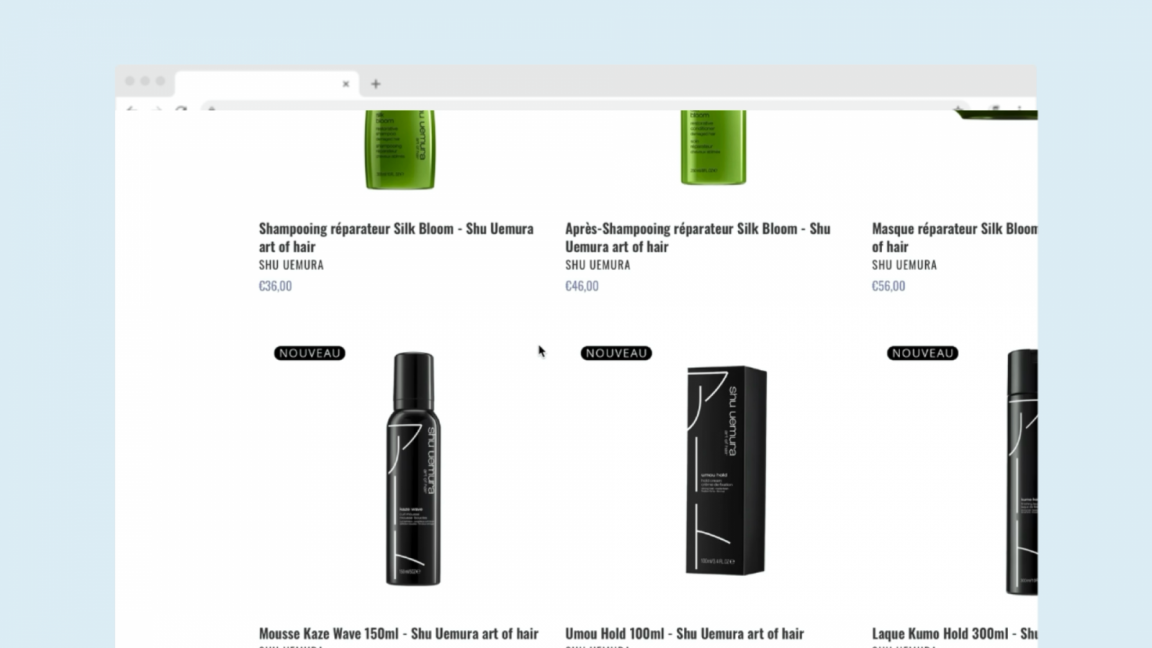Click the NOUVEAU badge on Umou Hold
The width and height of the screenshot is (1152, 648).
616,353
